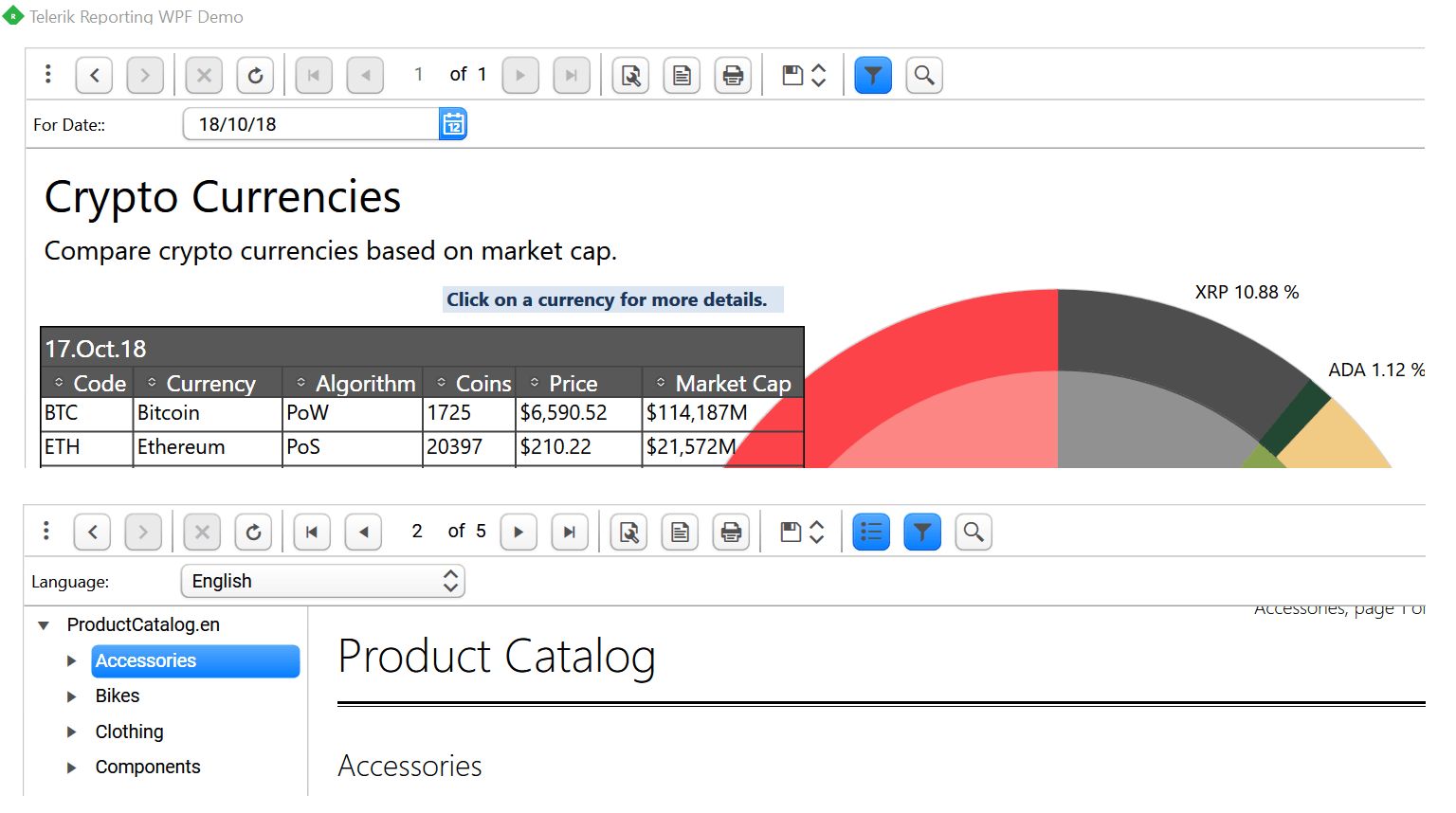The height and width of the screenshot is (813, 1456).
Task: Open export dropdown in the top viewer
Action: tap(804, 75)
